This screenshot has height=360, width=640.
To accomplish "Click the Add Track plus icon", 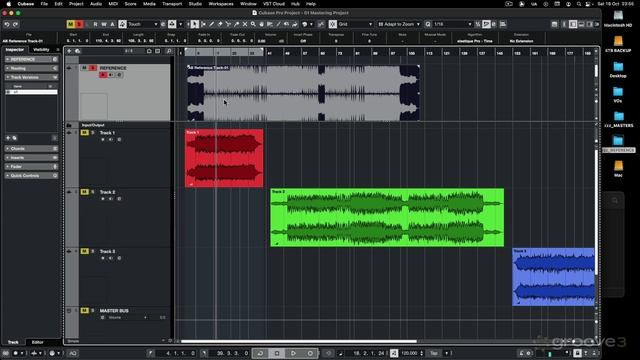I will tap(69, 51).
